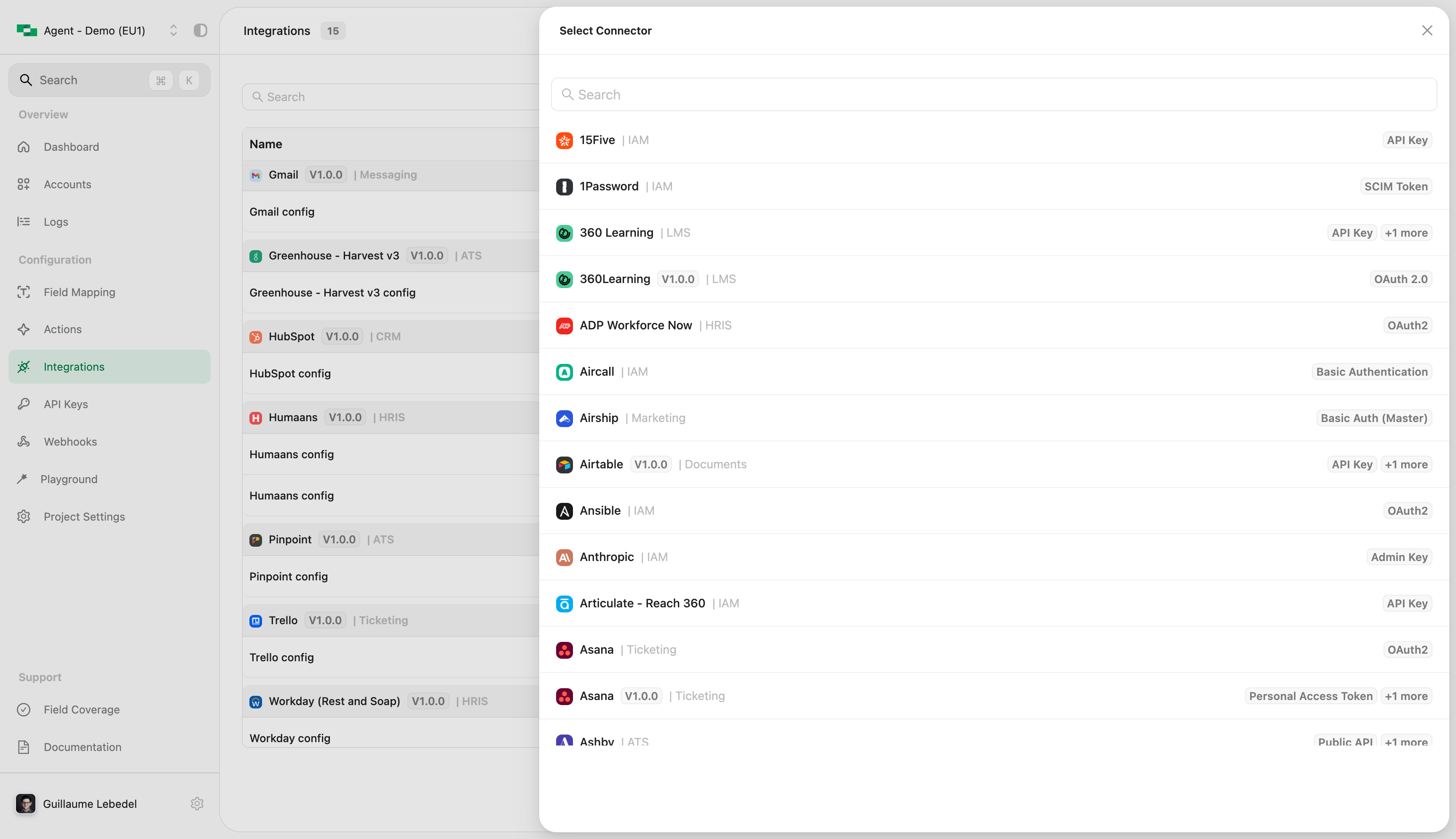Toggle the sidebar collapse icon

coord(200,31)
